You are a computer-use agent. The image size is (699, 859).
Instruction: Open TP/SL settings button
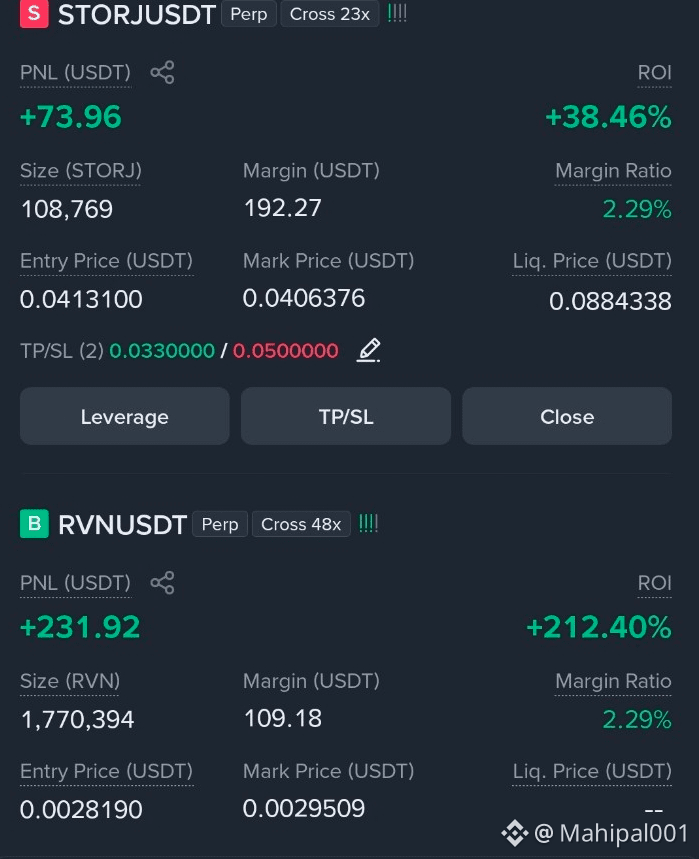(x=346, y=416)
